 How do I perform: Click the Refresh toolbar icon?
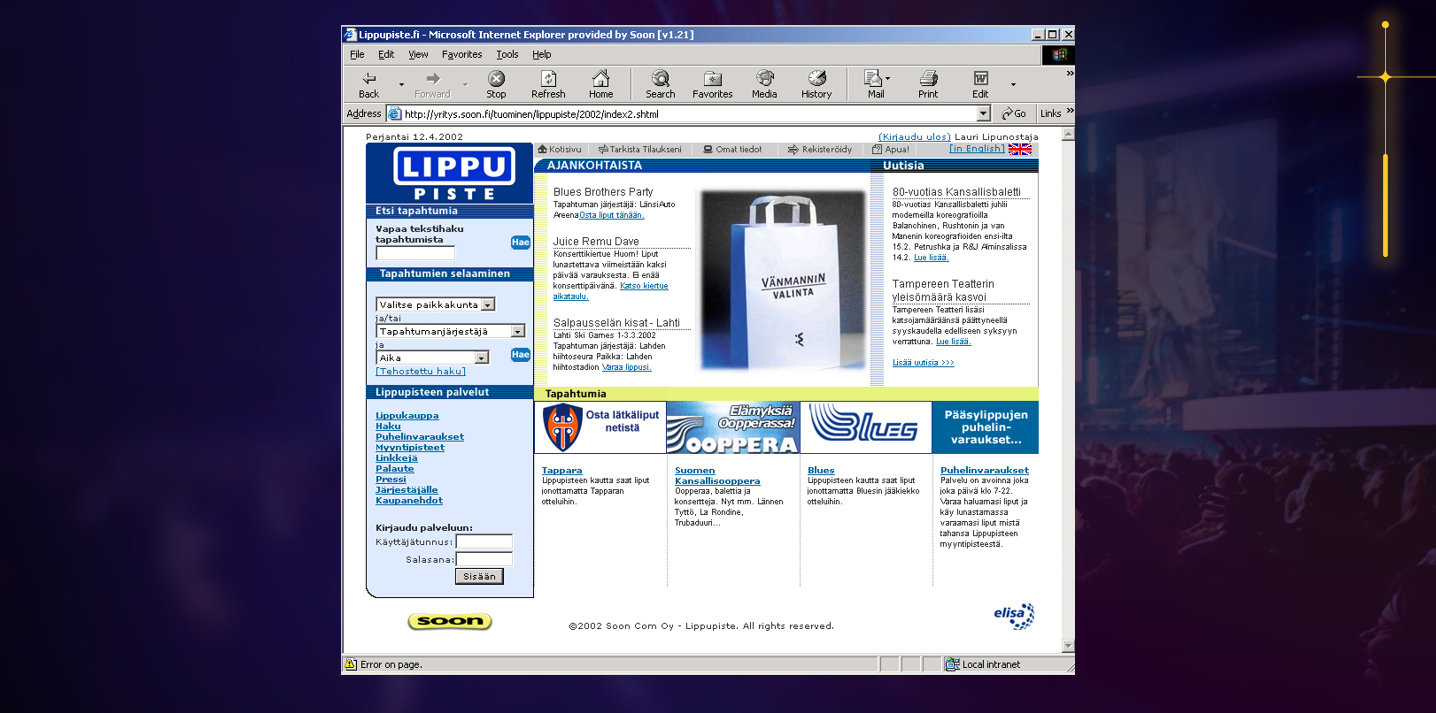click(548, 84)
